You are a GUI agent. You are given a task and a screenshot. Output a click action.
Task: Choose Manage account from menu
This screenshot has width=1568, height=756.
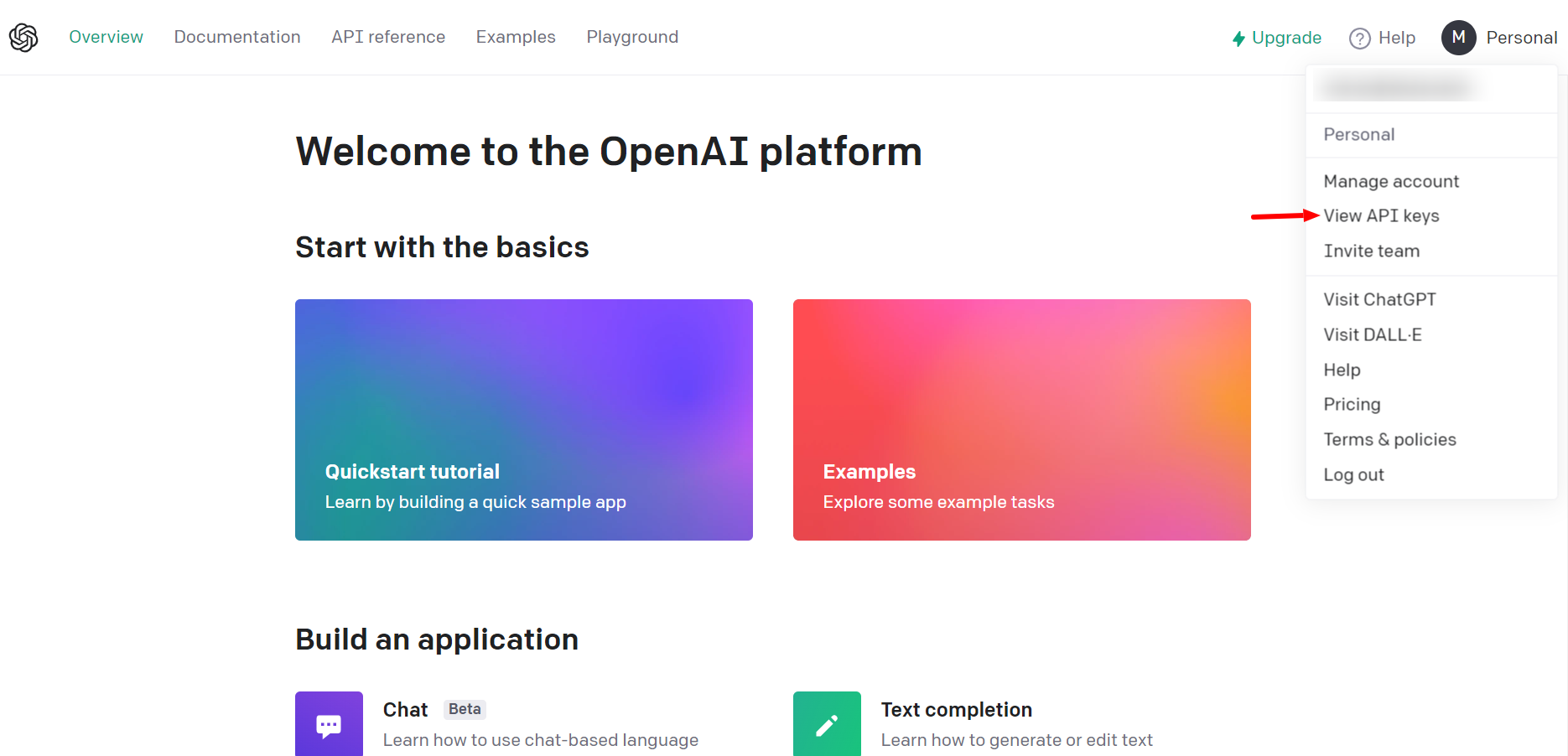pos(1390,181)
